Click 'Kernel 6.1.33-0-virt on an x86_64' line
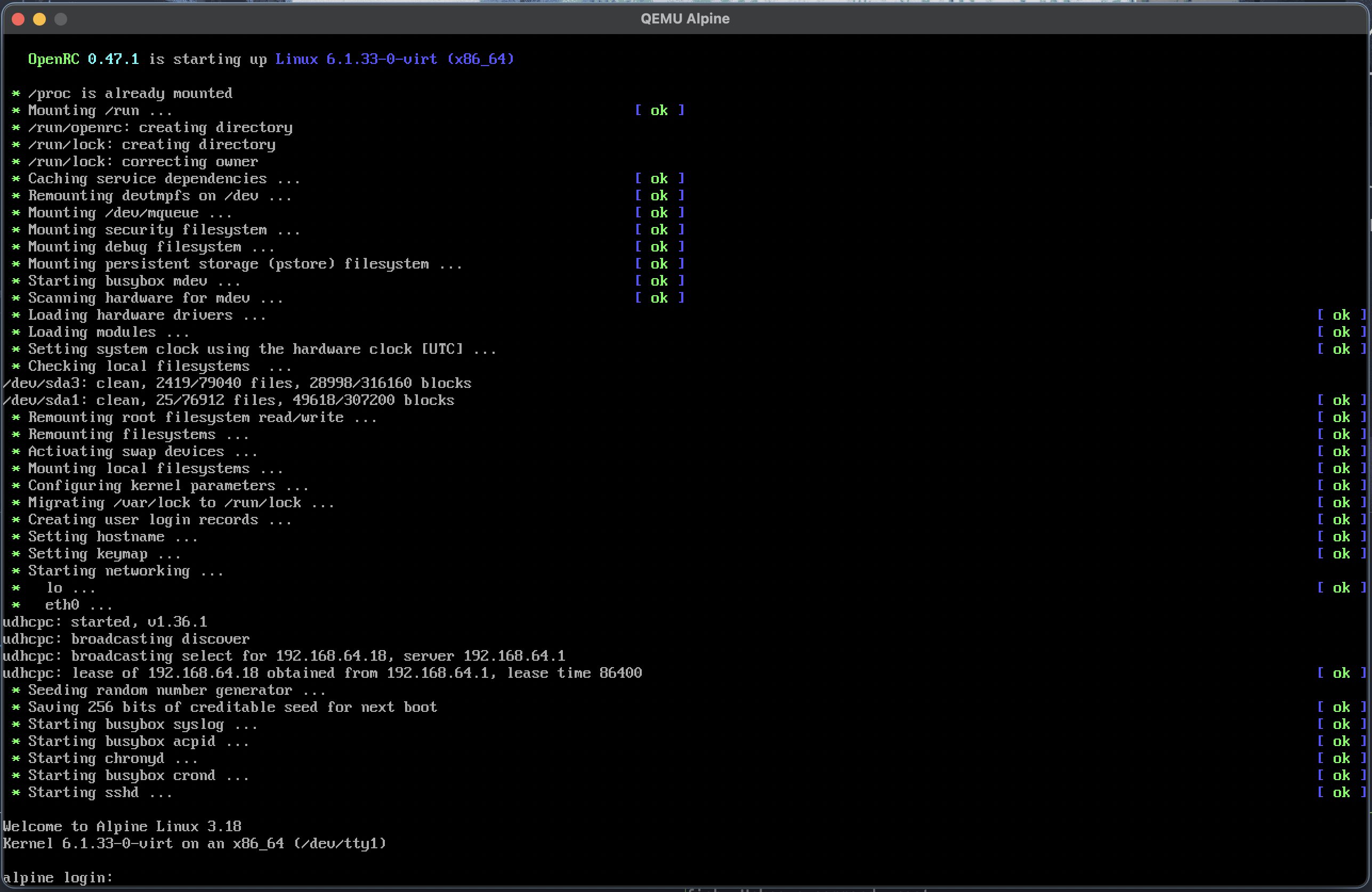The width and height of the screenshot is (1372, 892). tap(194, 844)
